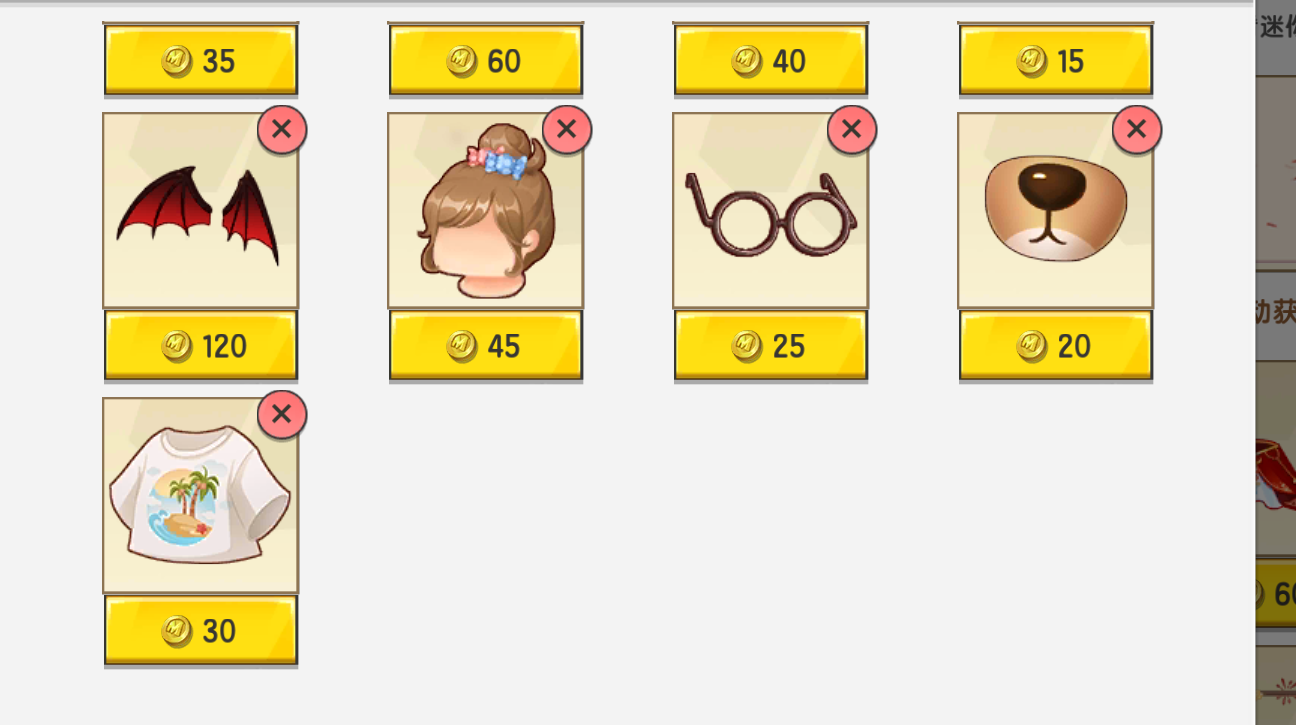
Task: Remove the round glasses with X icon
Action: [852, 129]
